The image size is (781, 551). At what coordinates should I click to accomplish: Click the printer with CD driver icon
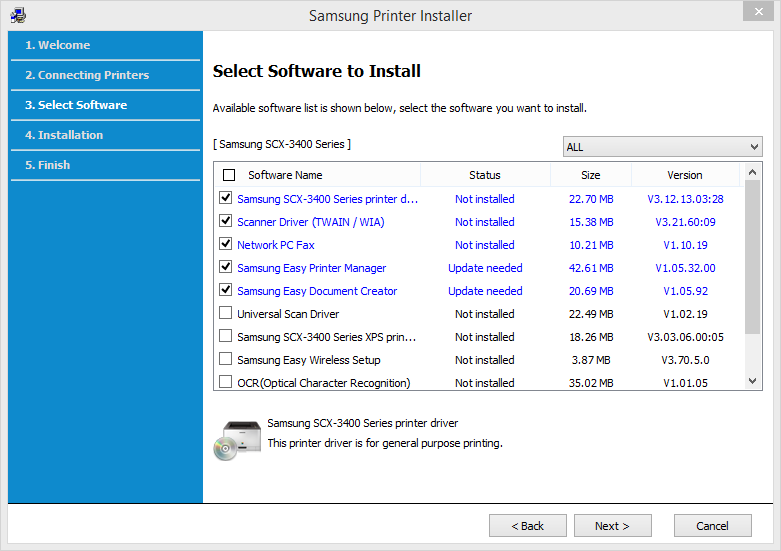pyautogui.click(x=237, y=440)
